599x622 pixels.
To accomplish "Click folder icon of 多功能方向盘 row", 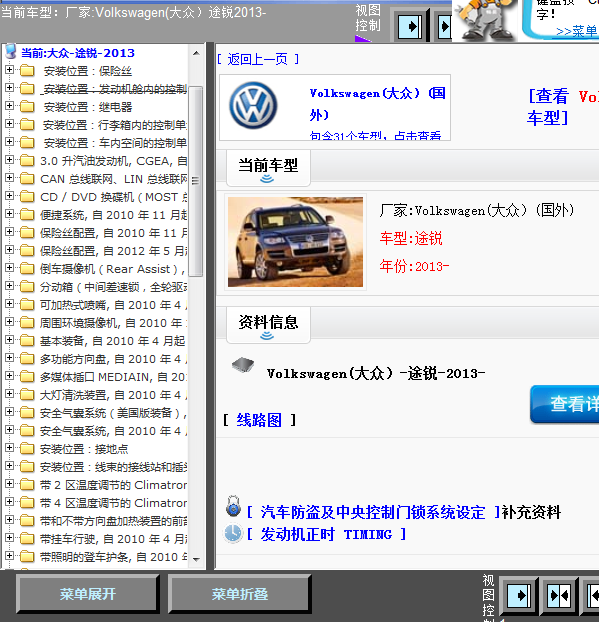I will (27, 359).
